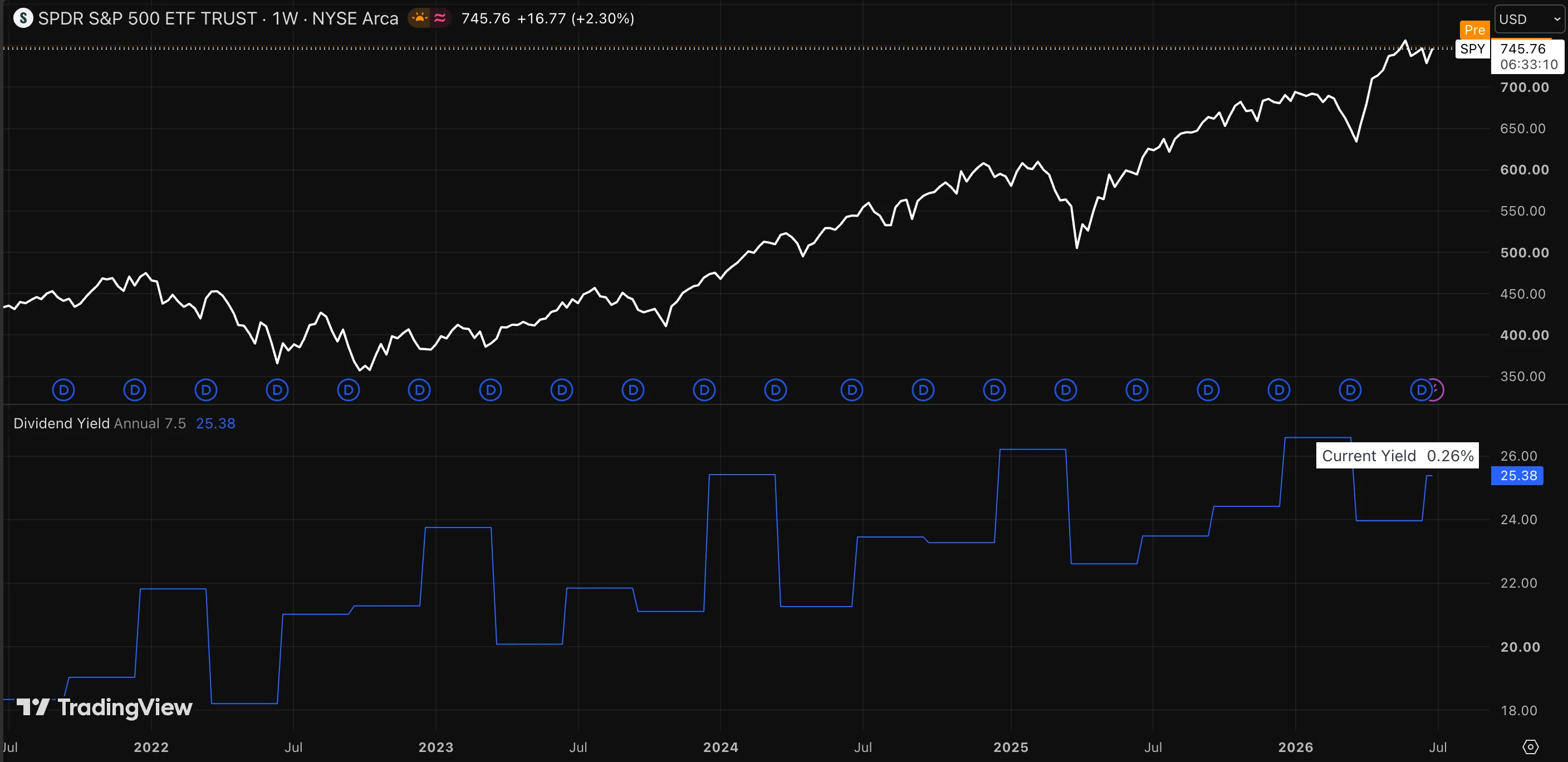Click the June 2025 dividend D marker

[x=1136, y=390]
